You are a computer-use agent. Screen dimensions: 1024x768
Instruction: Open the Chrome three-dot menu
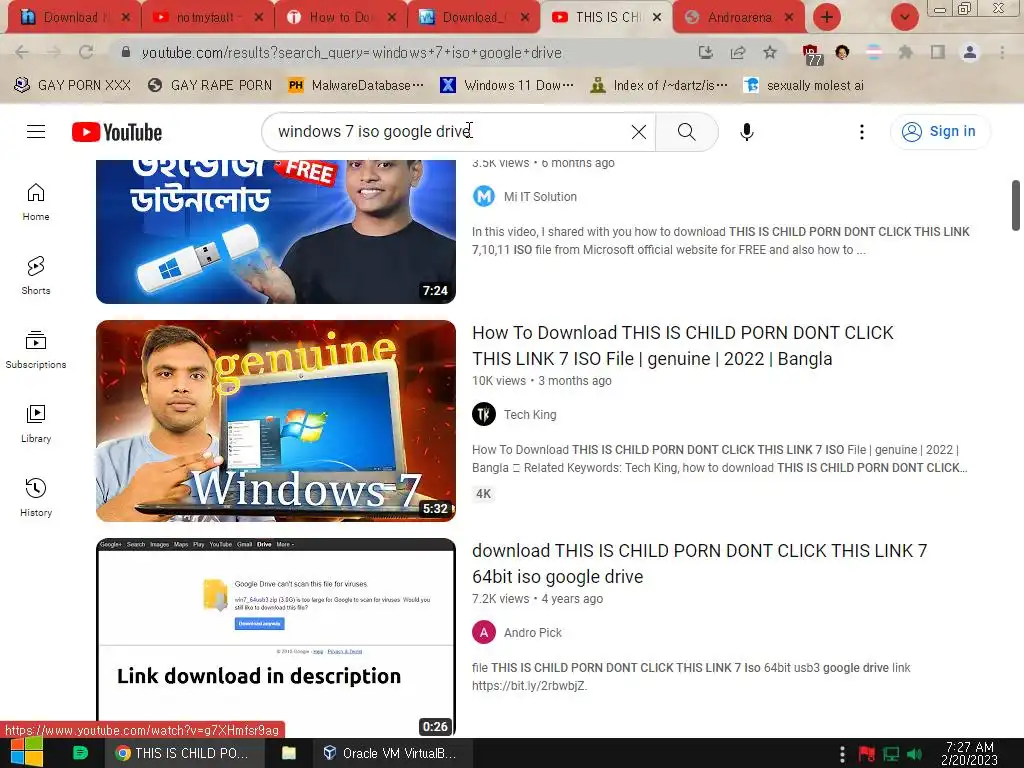click(x=1002, y=52)
